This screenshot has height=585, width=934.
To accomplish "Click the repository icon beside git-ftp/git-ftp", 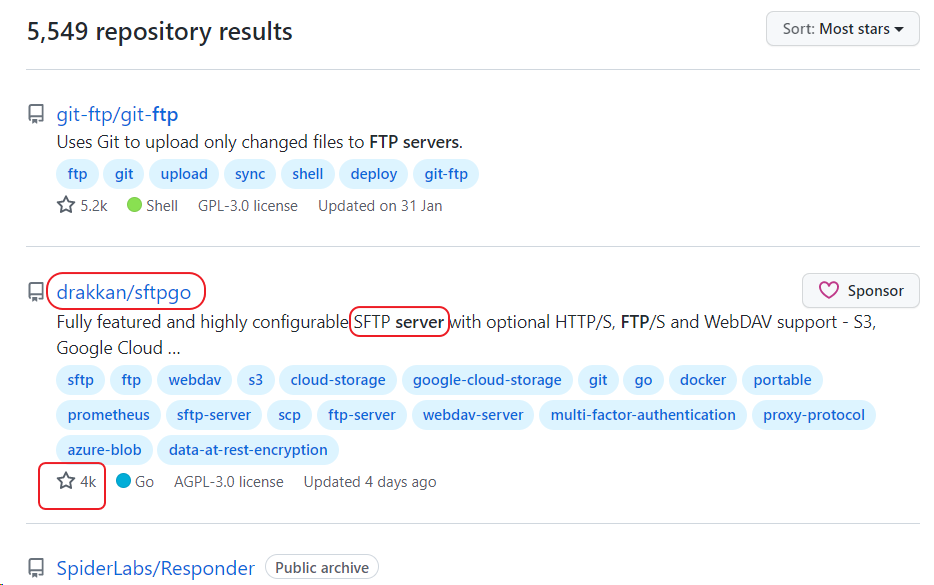I will [x=35, y=114].
